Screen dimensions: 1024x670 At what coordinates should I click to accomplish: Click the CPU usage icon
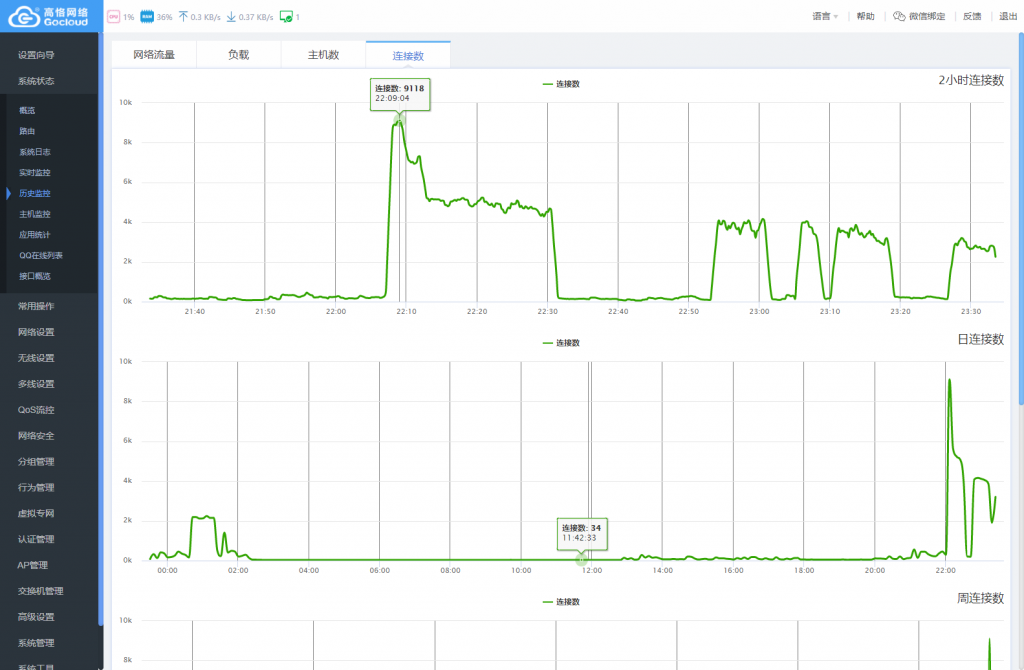tap(114, 17)
